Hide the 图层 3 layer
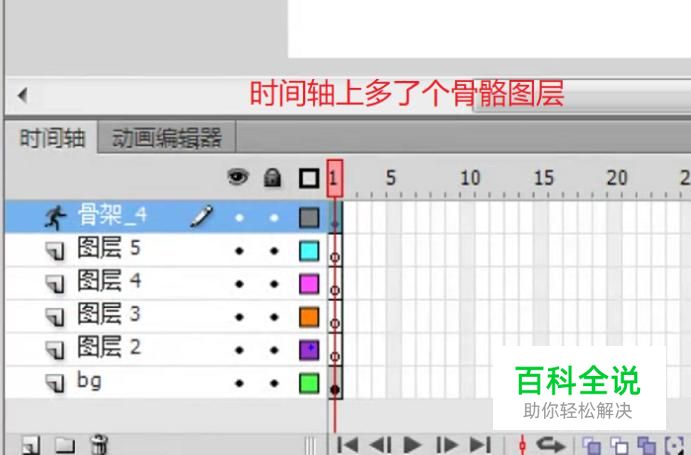 click(239, 317)
